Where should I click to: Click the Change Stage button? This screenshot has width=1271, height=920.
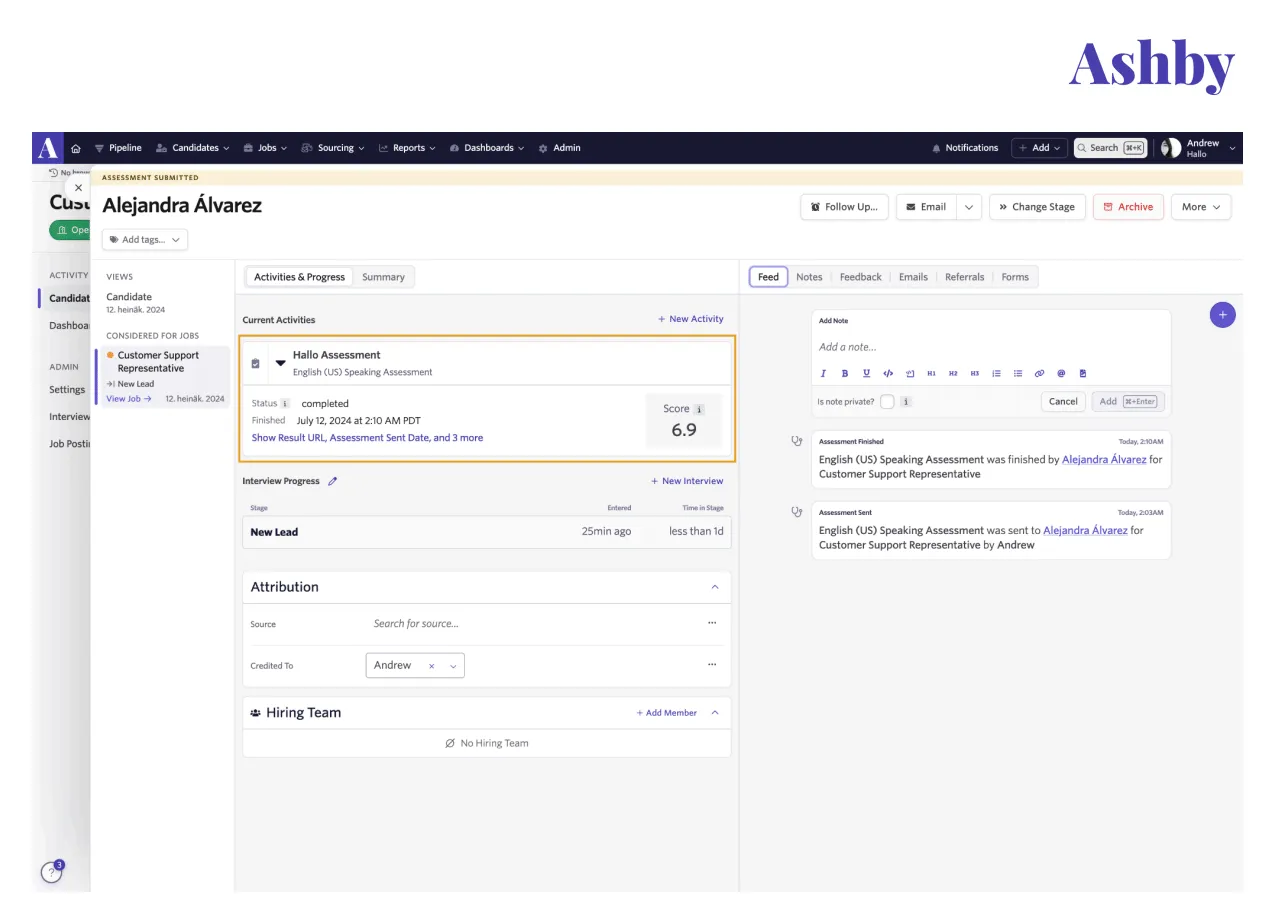(x=1037, y=207)
